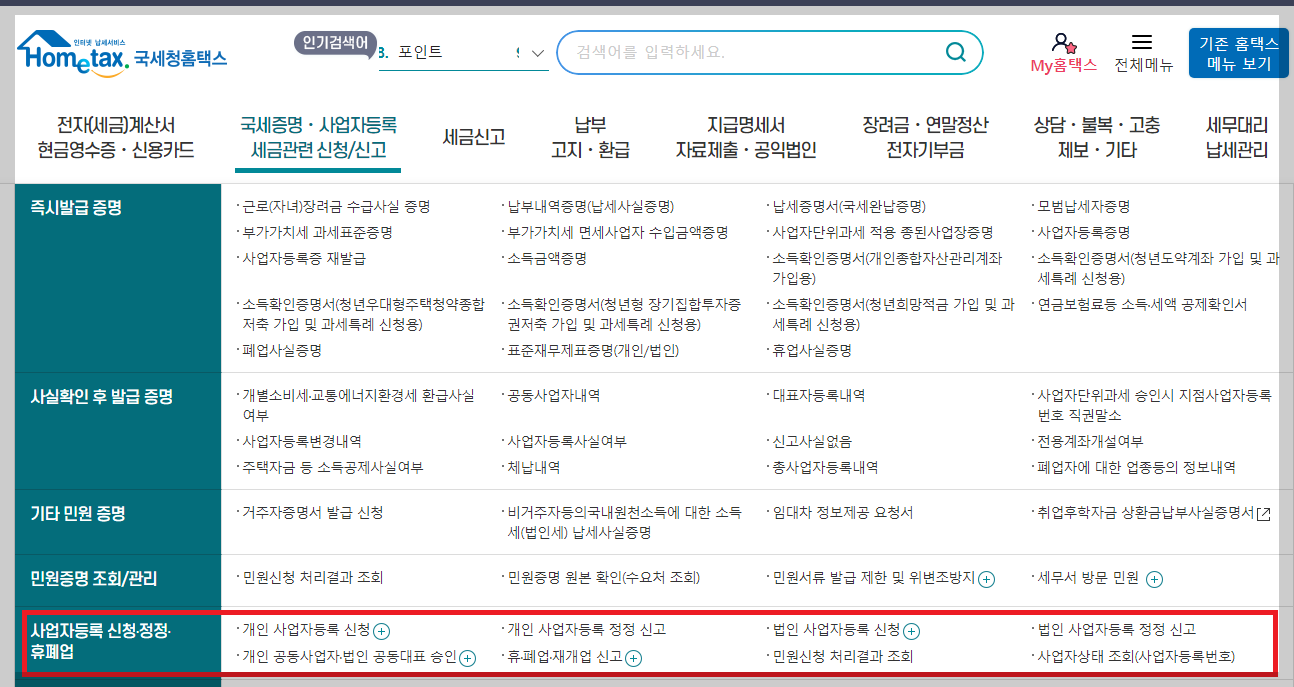The image size is (1294, 687).
Task: Click 기존 홈택스 메뉴 보기 button
Action: tap(1239, 53)
